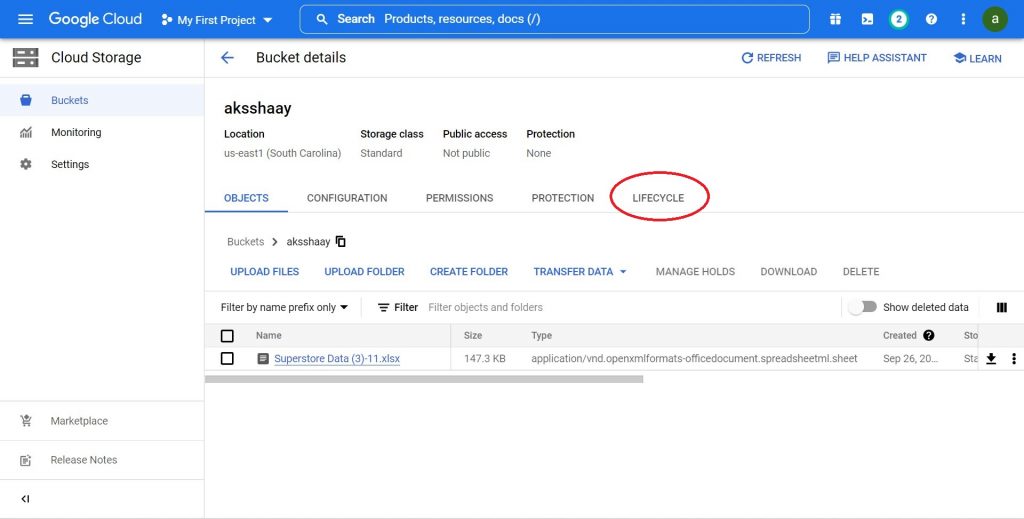
Task: Click the spreadsheet file type icon
Action: 263,358
